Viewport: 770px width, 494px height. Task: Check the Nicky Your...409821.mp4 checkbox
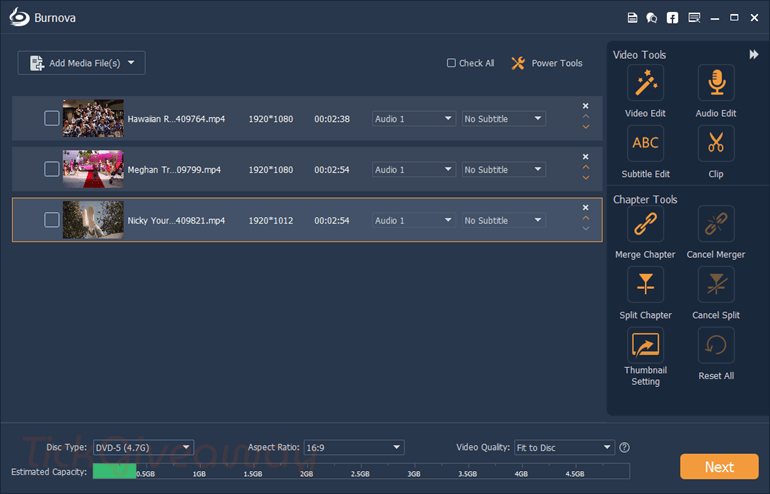click(52, 220)
